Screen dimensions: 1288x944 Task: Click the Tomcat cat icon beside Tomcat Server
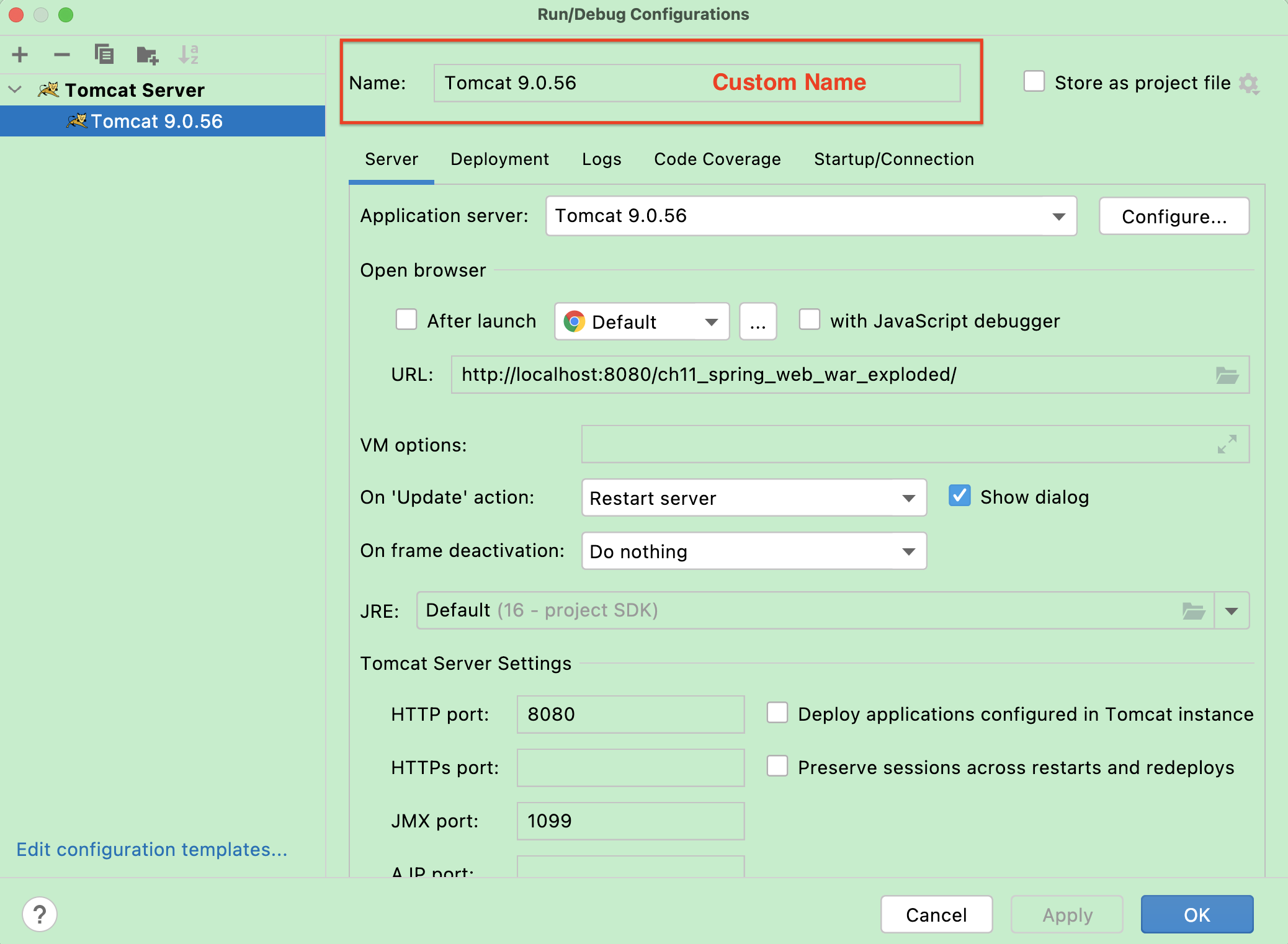click(x=48, y=90)
